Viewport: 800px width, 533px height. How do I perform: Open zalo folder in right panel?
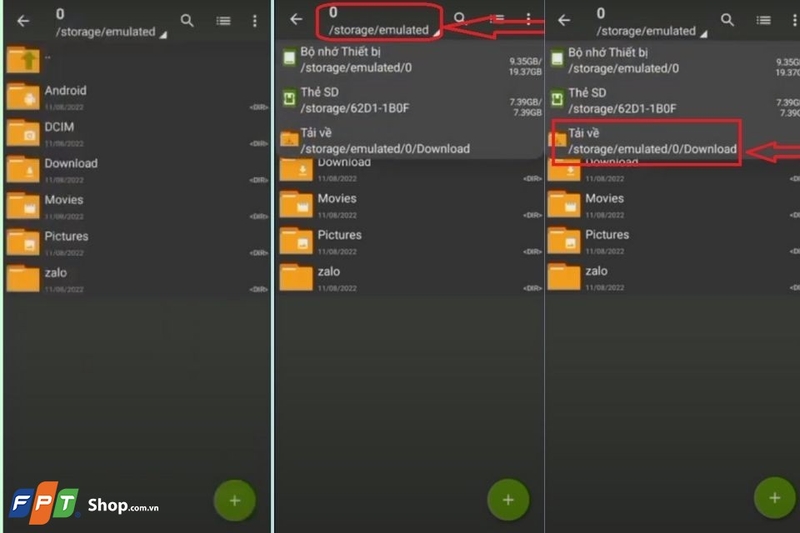(673, 278)
